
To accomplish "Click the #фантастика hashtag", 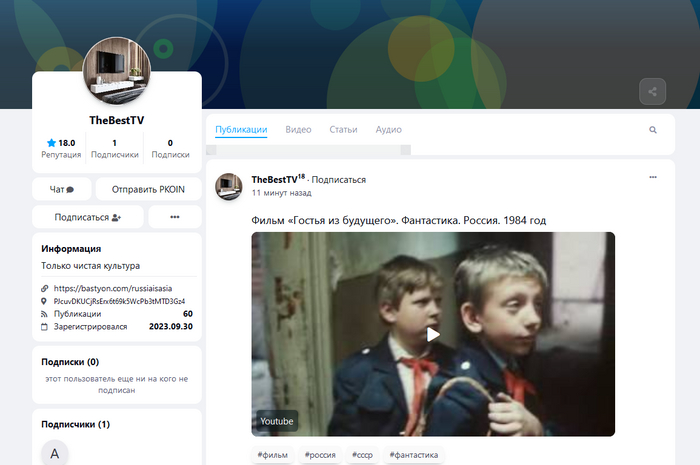I will [x=414, y=455].
